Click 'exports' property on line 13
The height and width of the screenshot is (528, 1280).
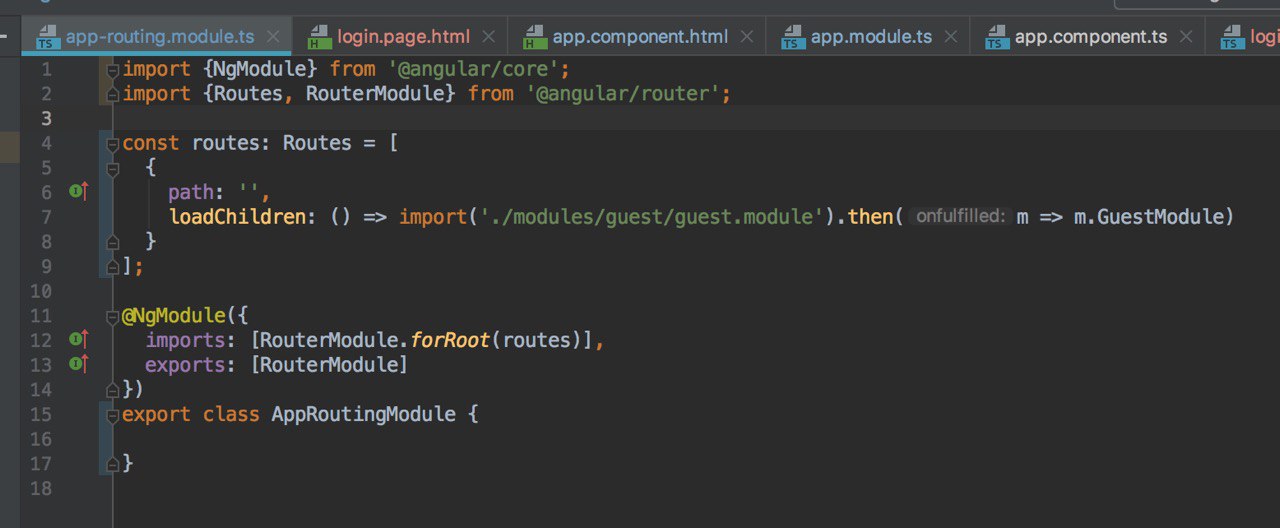pos(185,365)
